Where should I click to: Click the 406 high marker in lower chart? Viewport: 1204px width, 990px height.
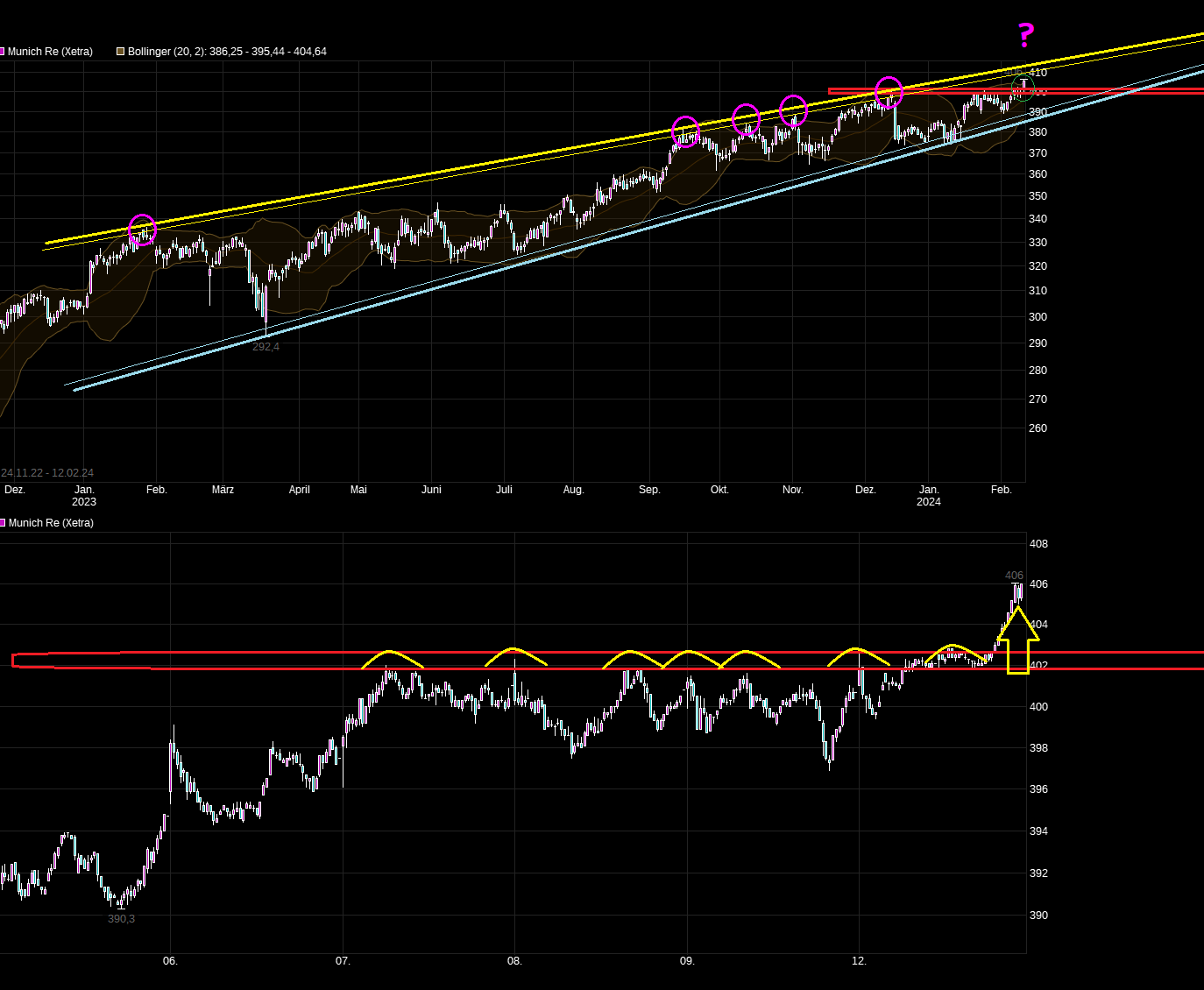(1014, 575)
